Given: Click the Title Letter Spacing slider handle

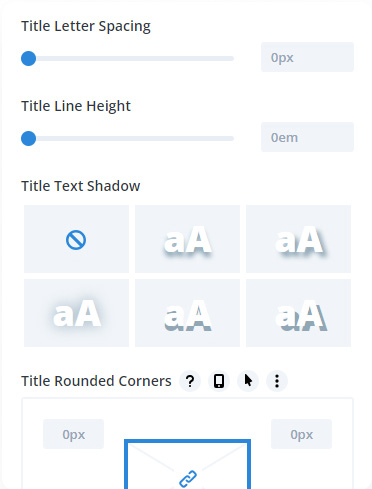Looking at the screenshot, I should 29,59.
